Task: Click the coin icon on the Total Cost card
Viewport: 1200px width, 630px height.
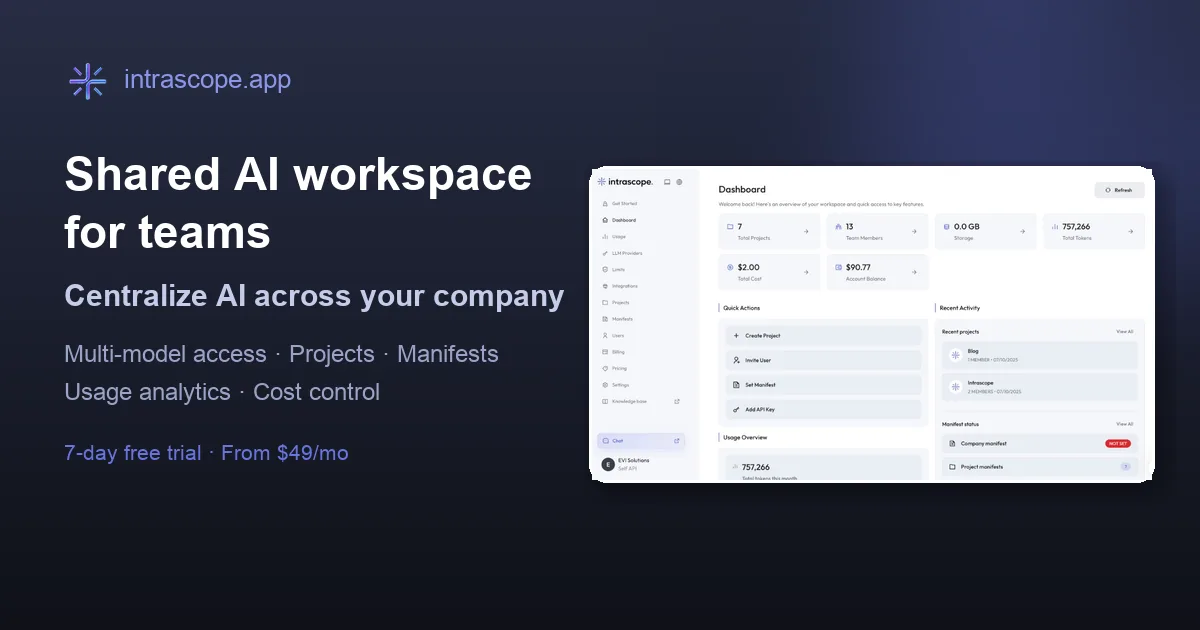Action: (730, 267)
